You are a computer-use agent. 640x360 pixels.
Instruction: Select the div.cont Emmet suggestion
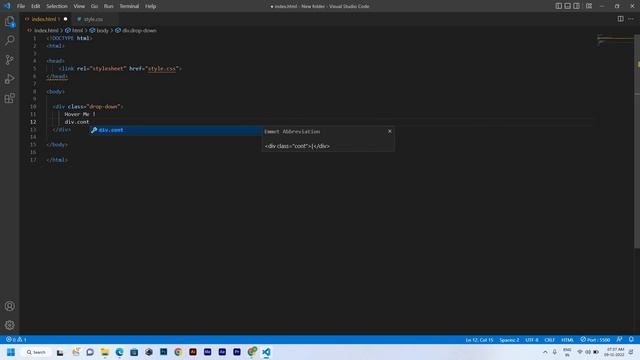[176, 130]
